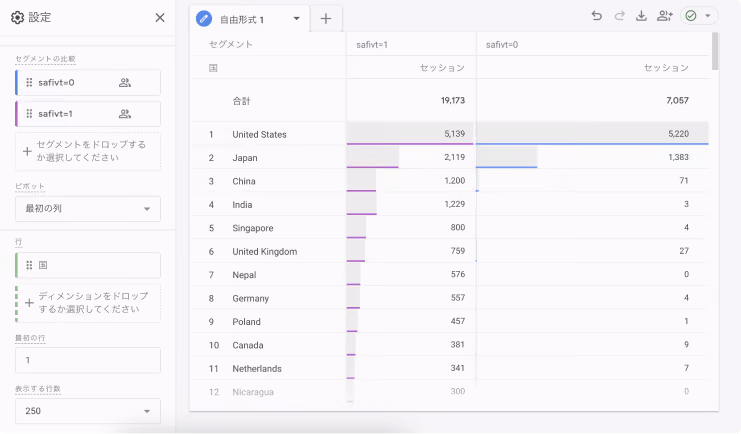741x434 pixels.
Task: Expand the status checkmark dropdown arrow
Action: [x=707, y=16]
